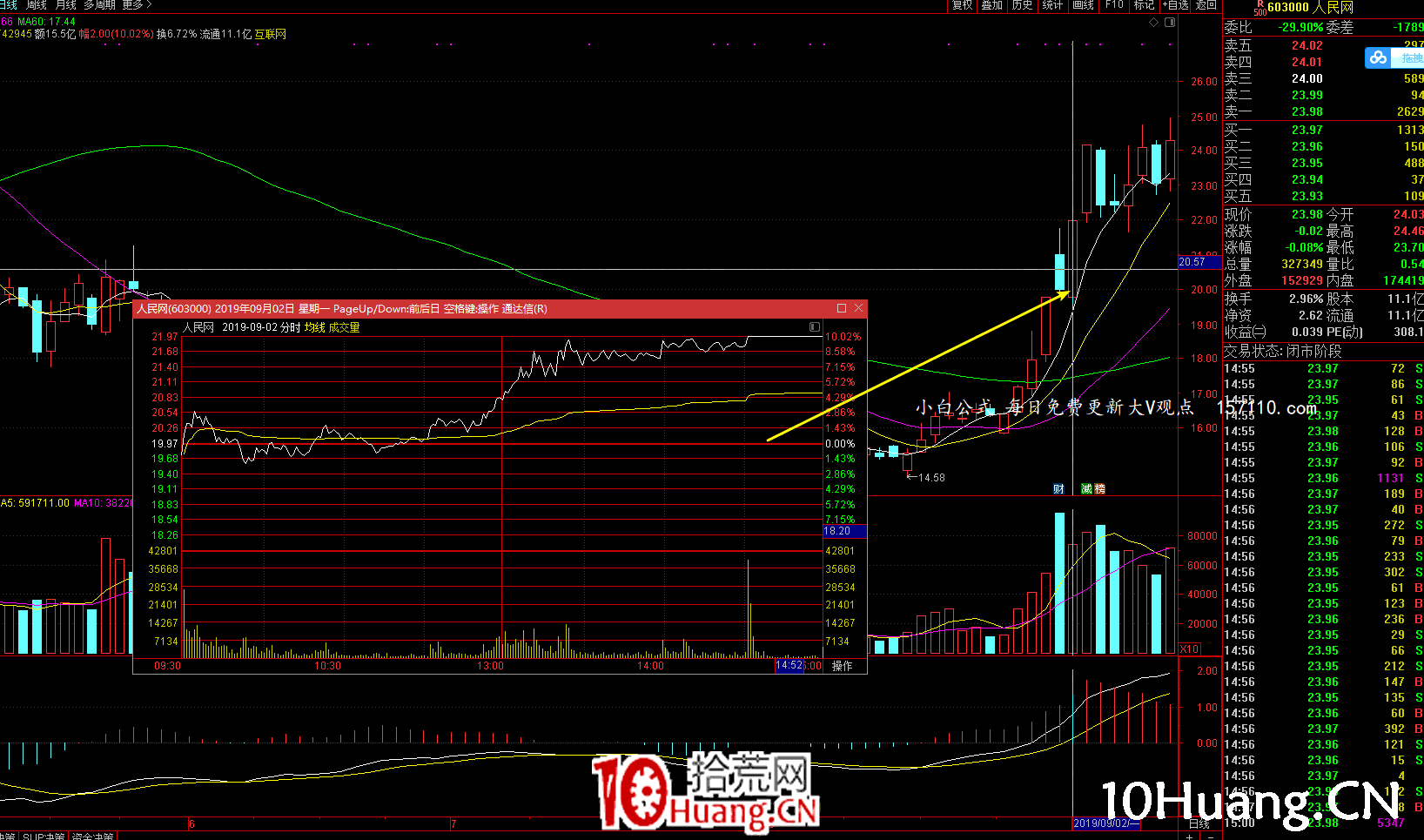Close the intraday popup window
The image size is (1424, 840).
coord(858,308)
